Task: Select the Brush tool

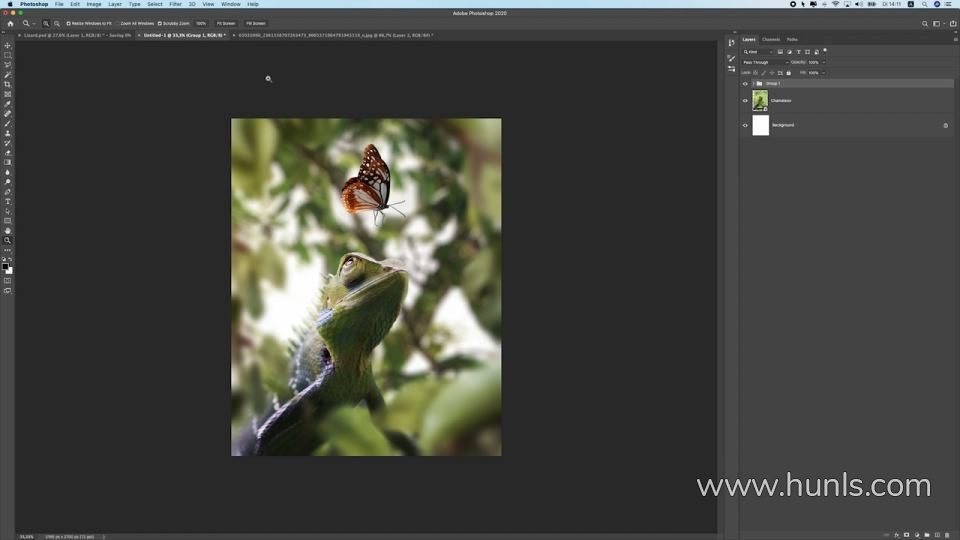Action: [x=7, y=124]
